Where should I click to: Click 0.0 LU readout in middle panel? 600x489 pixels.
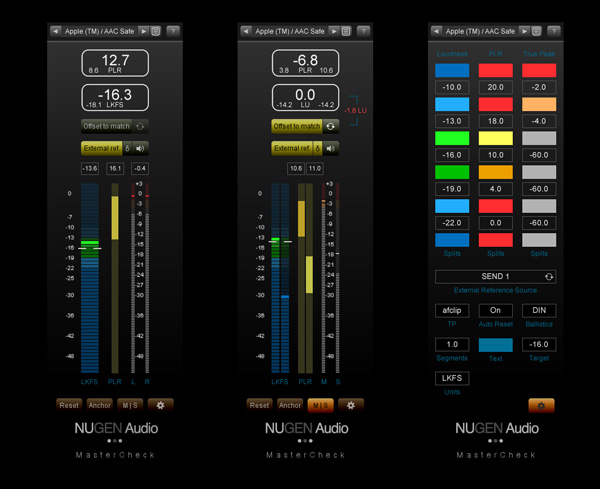click(x=305, y=98)
